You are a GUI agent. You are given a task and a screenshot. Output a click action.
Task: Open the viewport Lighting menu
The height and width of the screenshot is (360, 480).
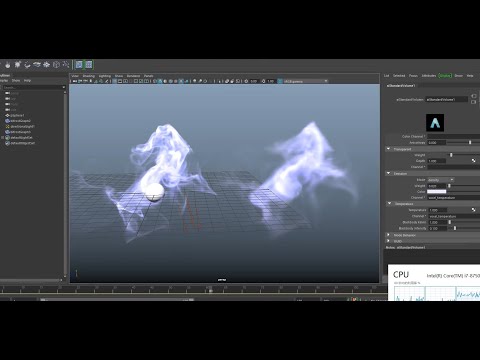pyautogui.click(x=105, y=76)
